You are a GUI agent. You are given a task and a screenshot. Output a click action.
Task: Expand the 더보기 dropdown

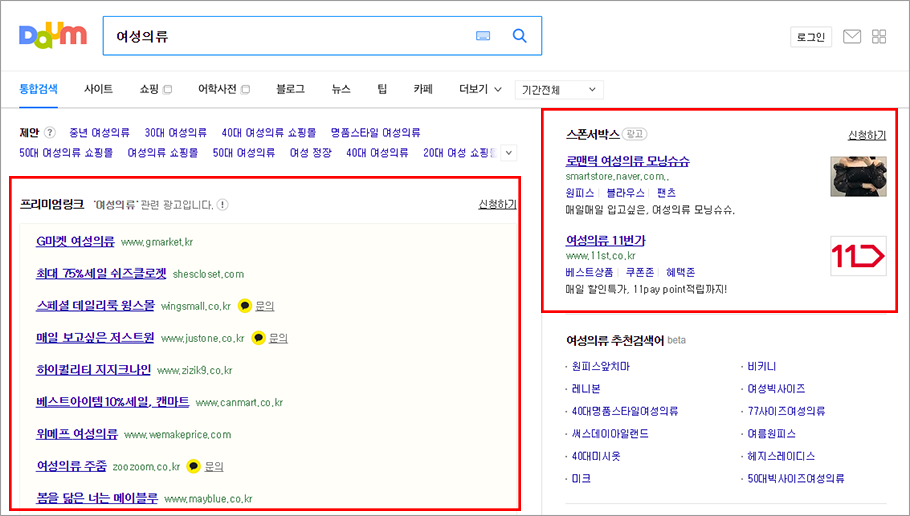tap(480, 89)
